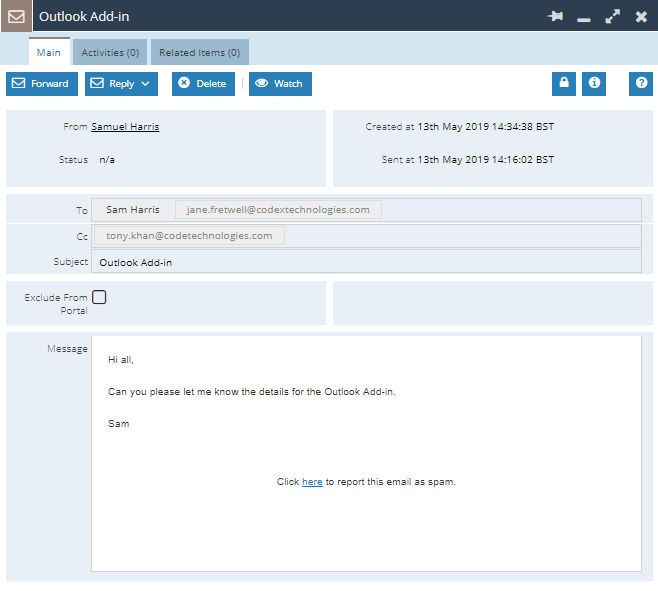658x591 pixels.
Task: Click the Message body area
Action: coord(366,453)
